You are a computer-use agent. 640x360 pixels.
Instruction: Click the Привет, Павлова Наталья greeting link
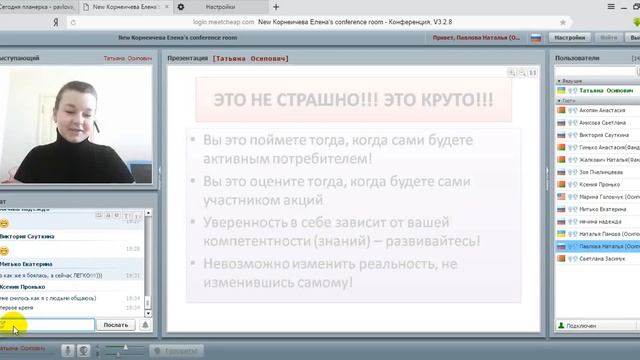pos(476,38)
